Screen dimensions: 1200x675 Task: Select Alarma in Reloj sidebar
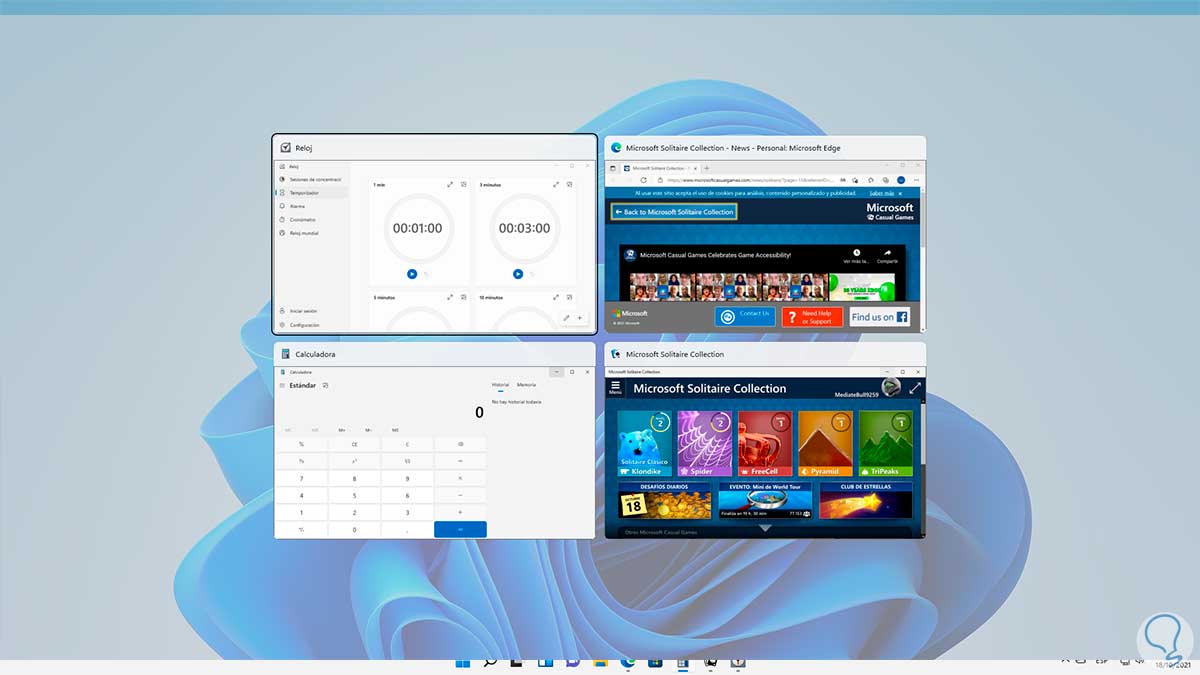(312, 206)
